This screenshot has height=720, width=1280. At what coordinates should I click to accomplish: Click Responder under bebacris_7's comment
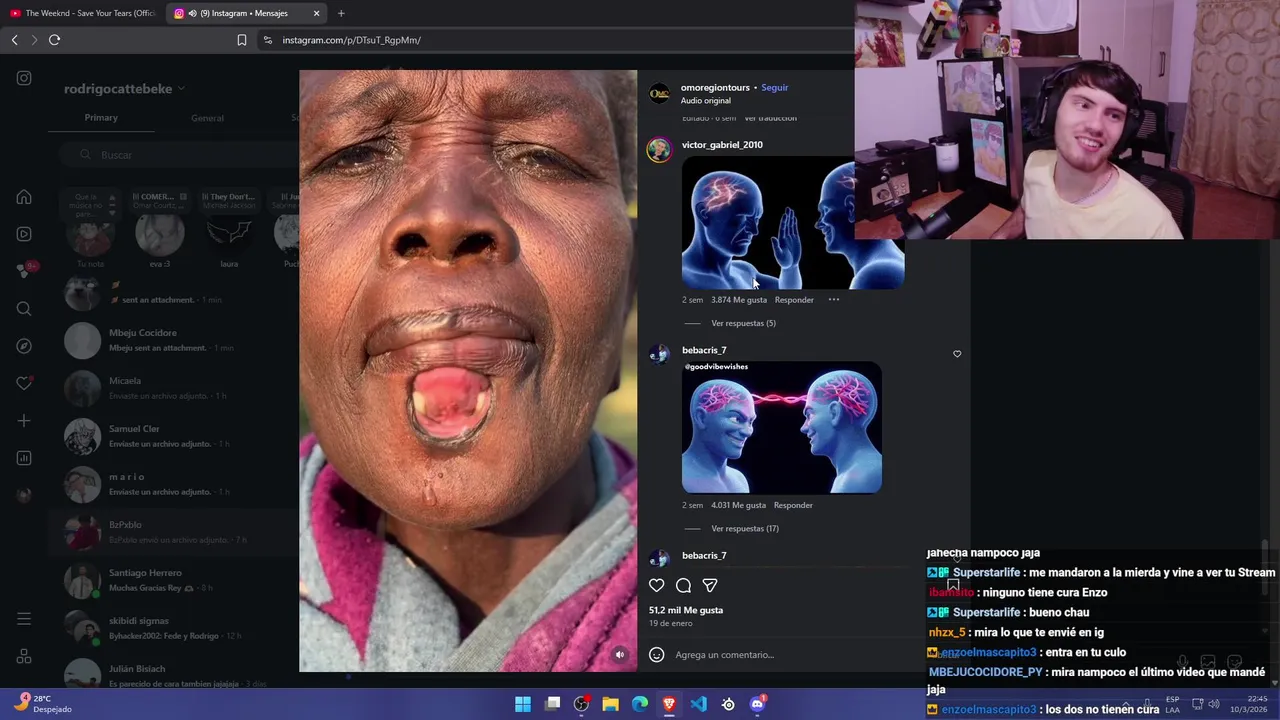pos(793,505)
